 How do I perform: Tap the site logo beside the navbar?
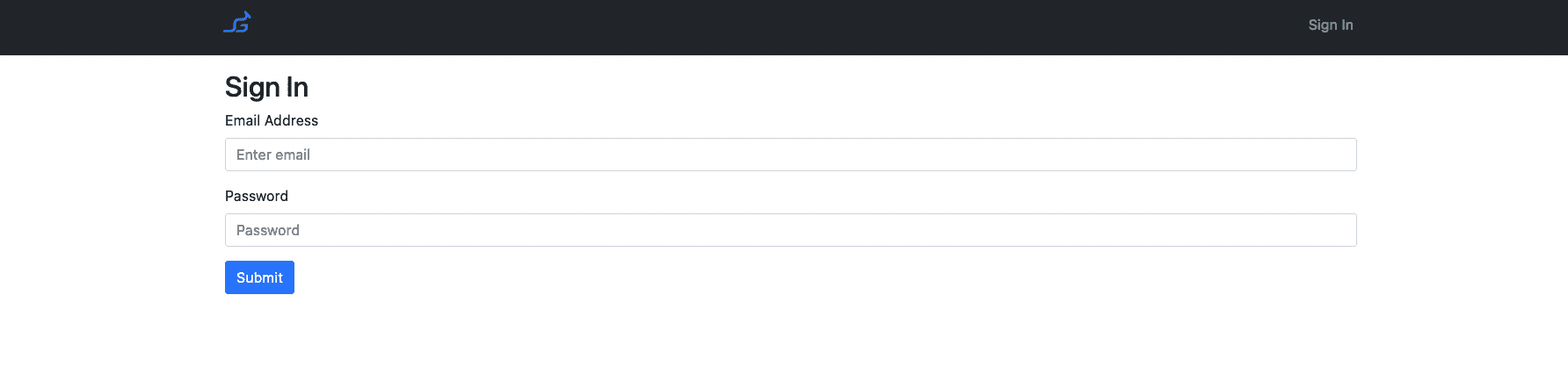coord(237,23)
